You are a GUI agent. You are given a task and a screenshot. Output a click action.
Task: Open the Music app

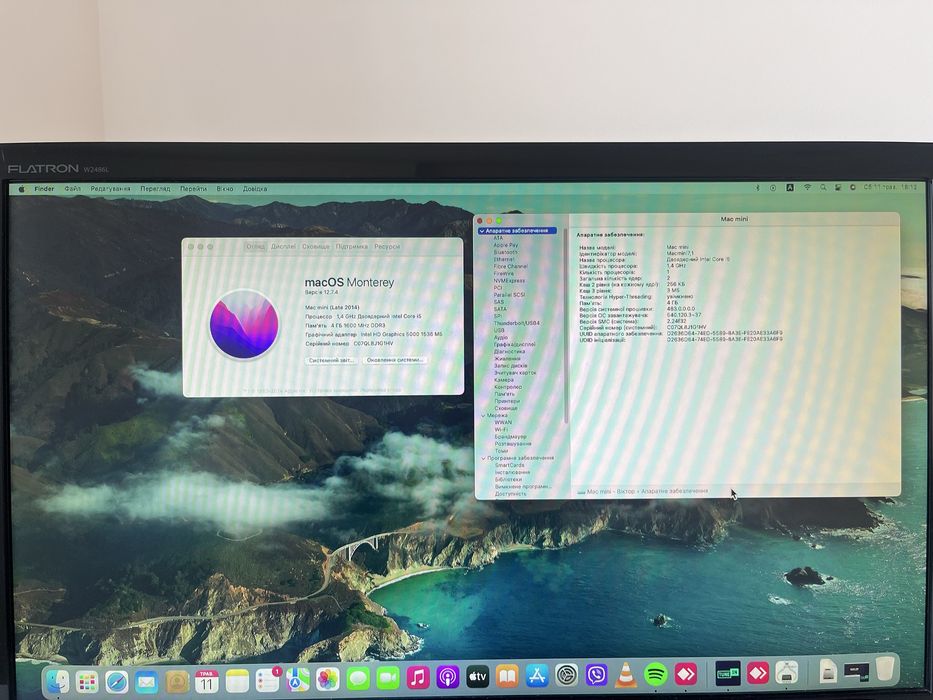(418, 677)
